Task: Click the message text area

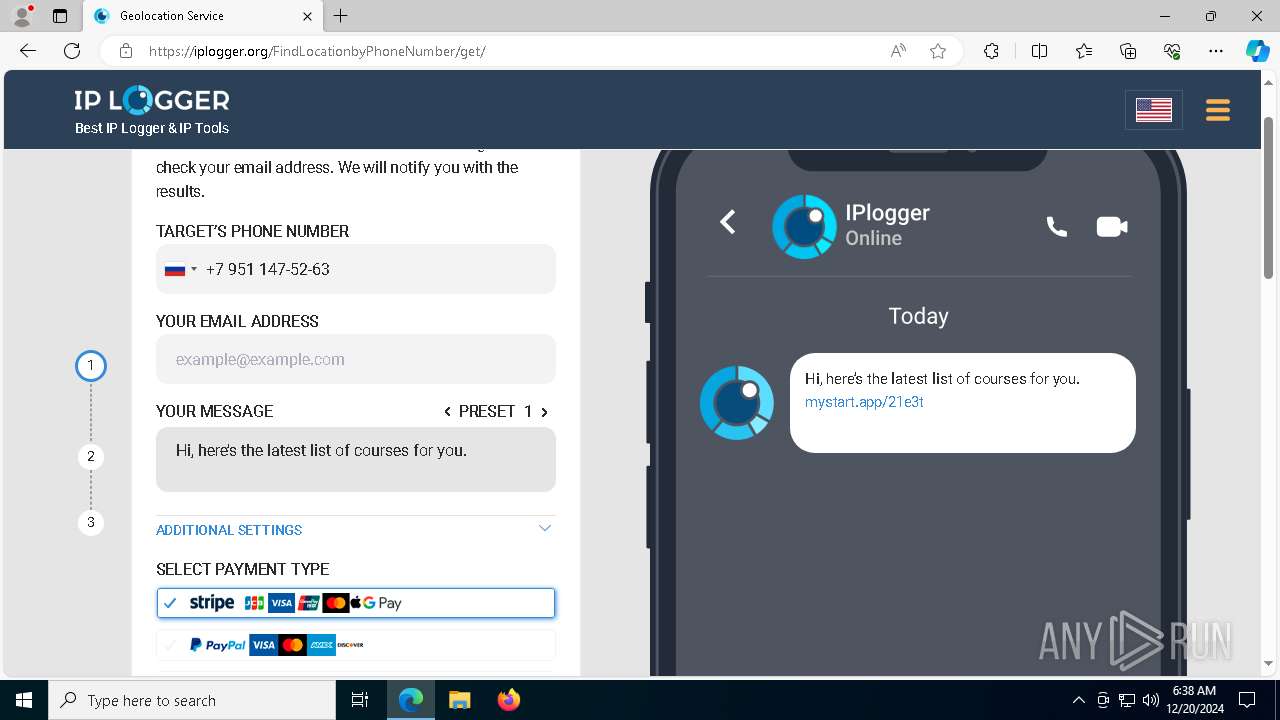Action: 356,460
